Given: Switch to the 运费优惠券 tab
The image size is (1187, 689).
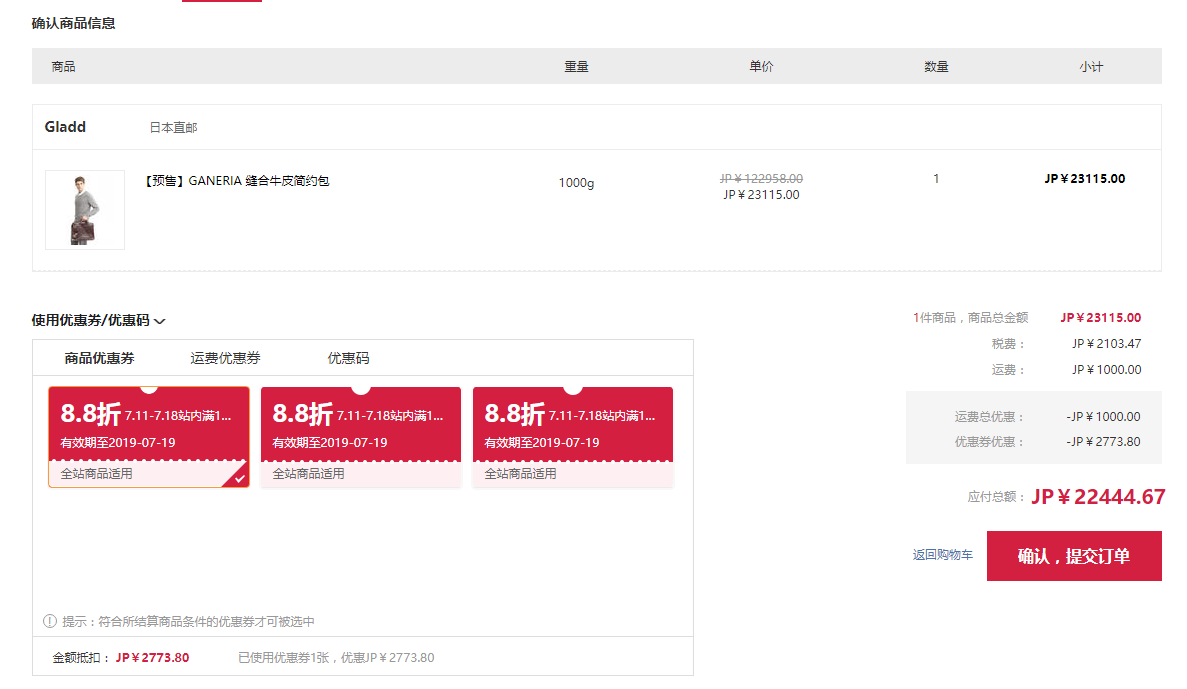Looking at the screenshot, I should (x=225, y=358).
